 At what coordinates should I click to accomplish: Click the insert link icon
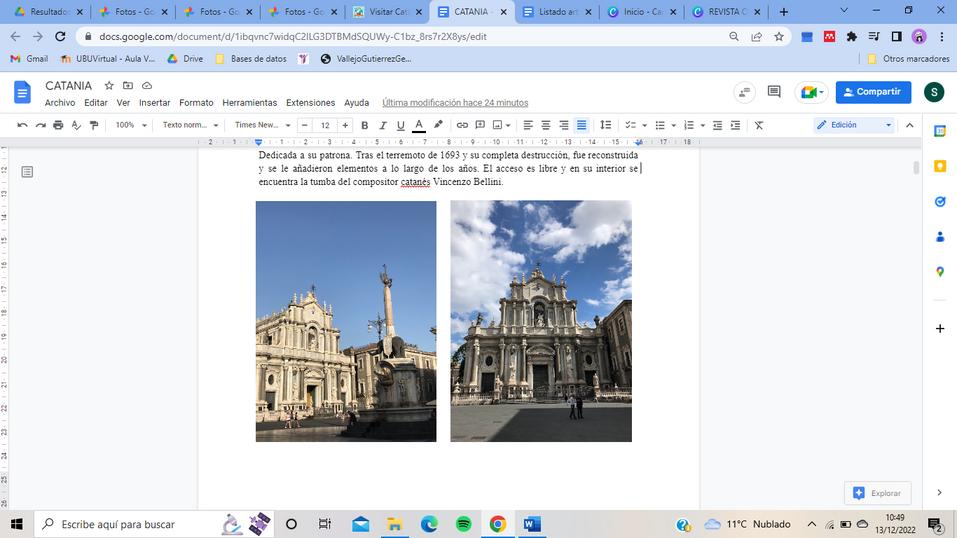pos(462,125)
